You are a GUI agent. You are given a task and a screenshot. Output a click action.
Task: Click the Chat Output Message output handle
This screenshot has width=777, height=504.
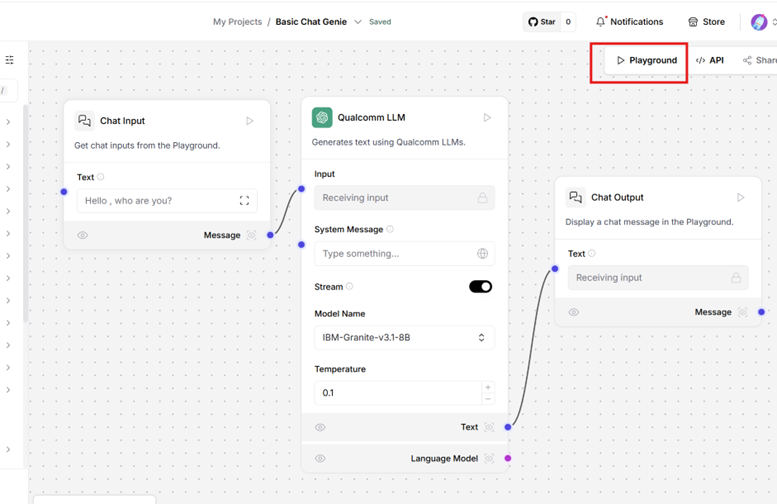(x=762, y=312)
